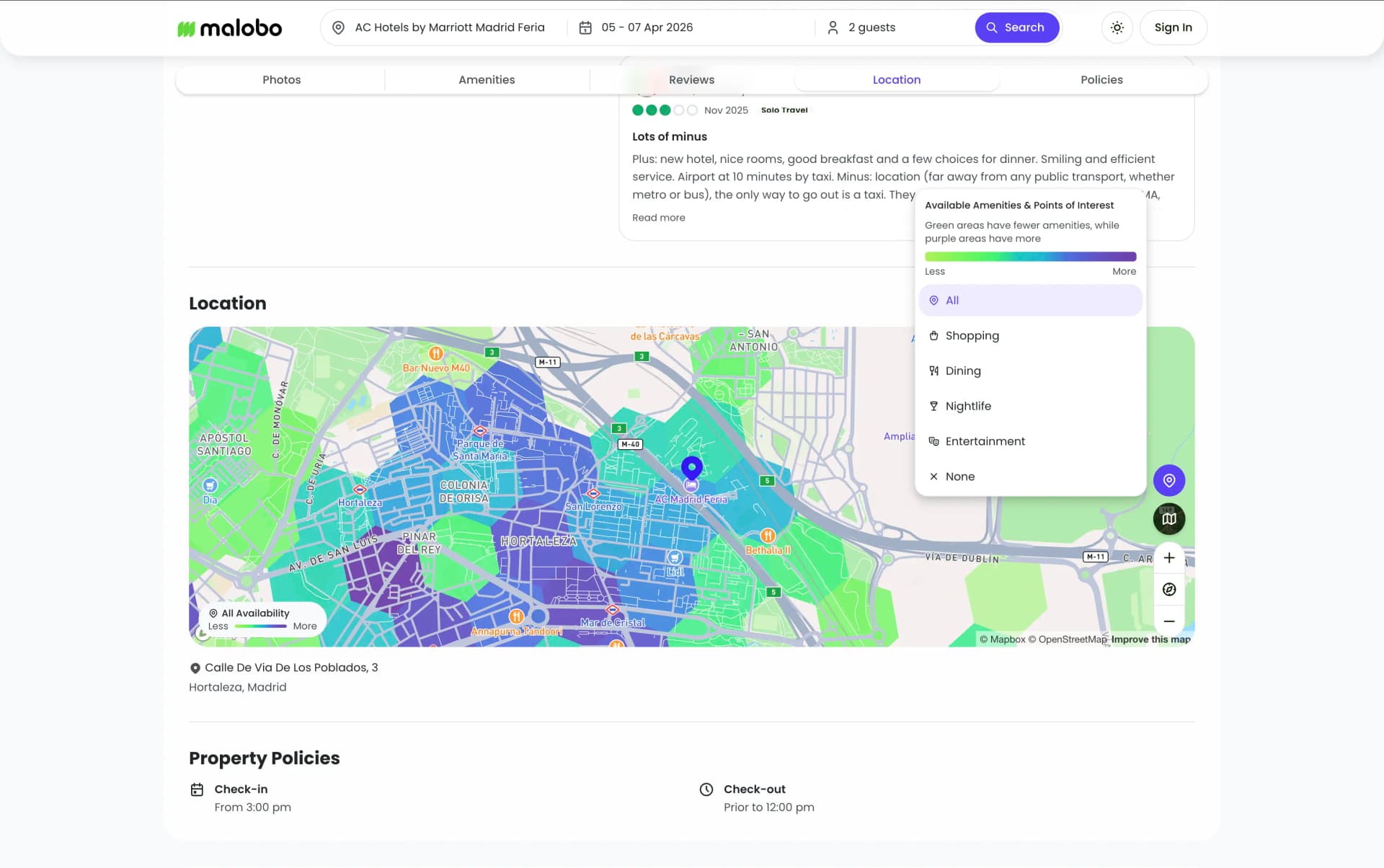Viewport: 1384px width, 868px height.
Task: Zoom out on the map with the minus icon
Action: click(1169, 621)
